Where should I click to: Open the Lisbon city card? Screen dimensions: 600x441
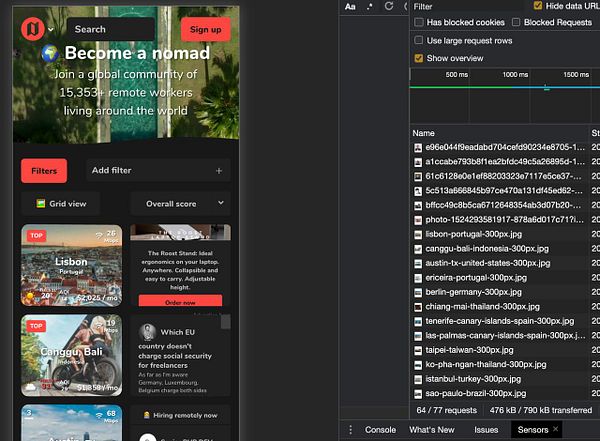[71, 264]
